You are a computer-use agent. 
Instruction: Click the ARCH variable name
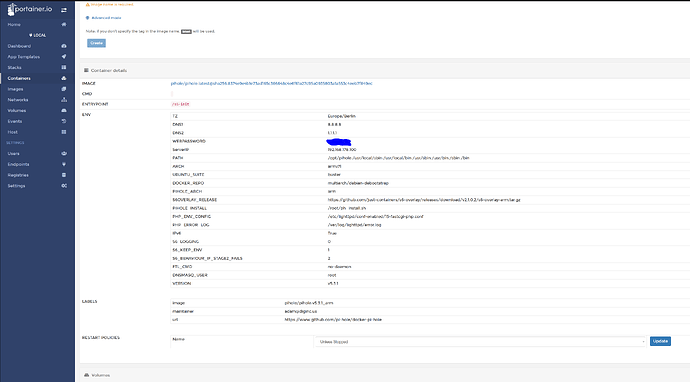point(178,166)
